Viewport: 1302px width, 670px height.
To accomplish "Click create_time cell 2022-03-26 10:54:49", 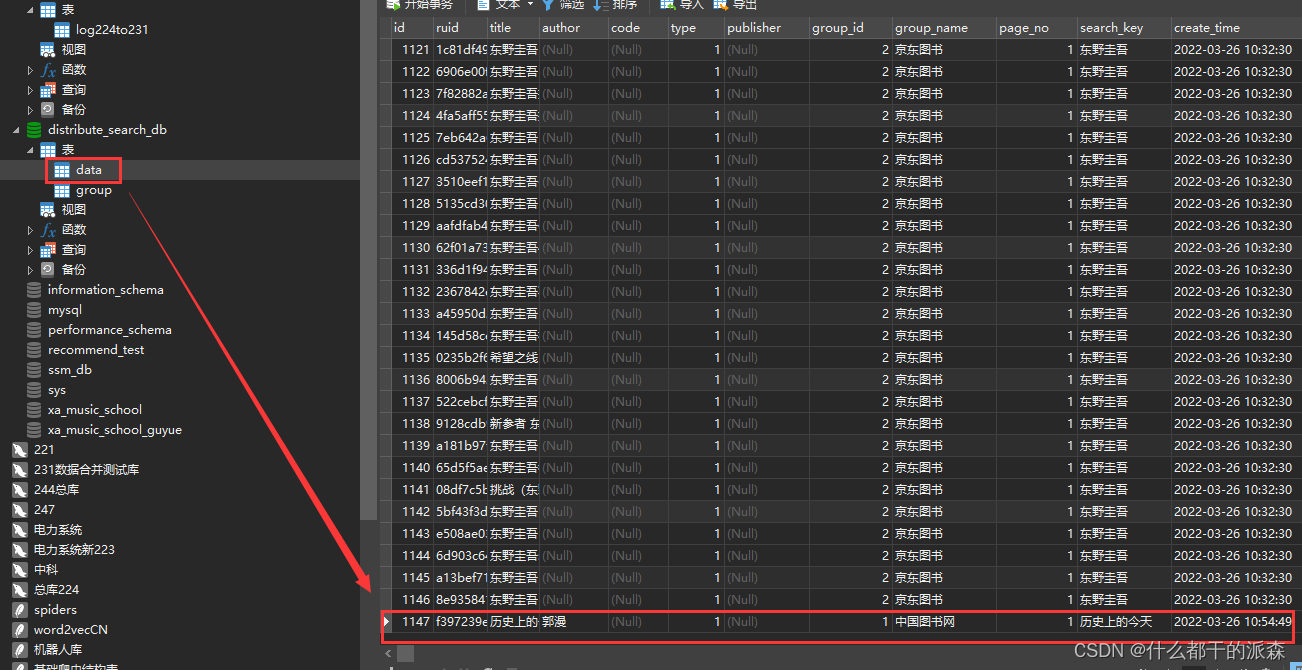I will 1233,622.
